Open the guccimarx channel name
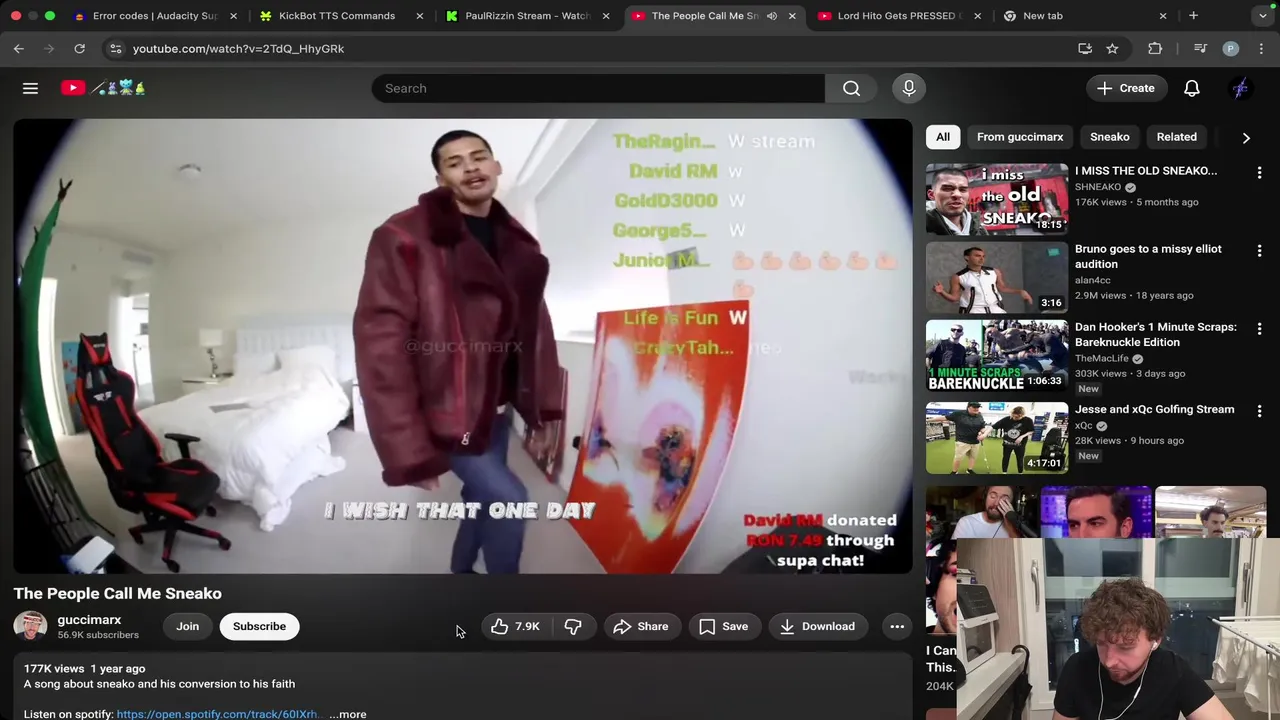 [89, 620]
